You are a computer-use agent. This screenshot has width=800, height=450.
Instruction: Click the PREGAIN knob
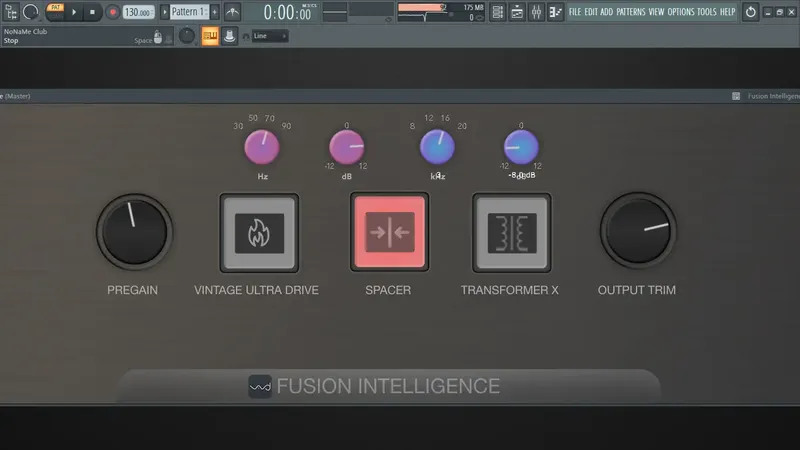click(x=135, y=232)
